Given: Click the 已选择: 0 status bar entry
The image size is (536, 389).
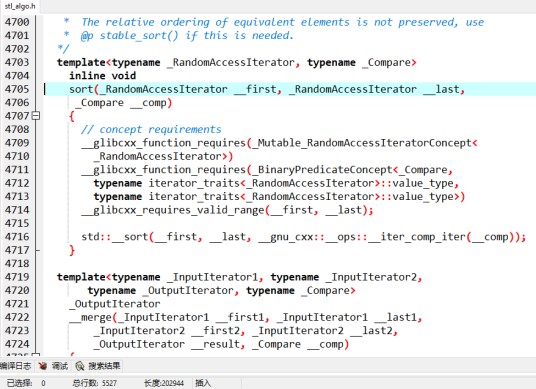Looking at the screenshot, I should tap(26, 383).
